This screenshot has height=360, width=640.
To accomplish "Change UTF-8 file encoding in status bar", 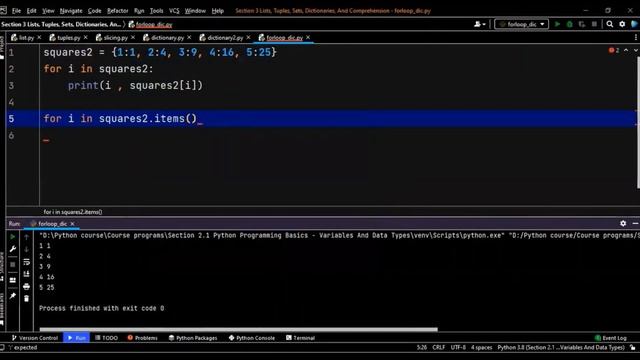I will [458, 347].
